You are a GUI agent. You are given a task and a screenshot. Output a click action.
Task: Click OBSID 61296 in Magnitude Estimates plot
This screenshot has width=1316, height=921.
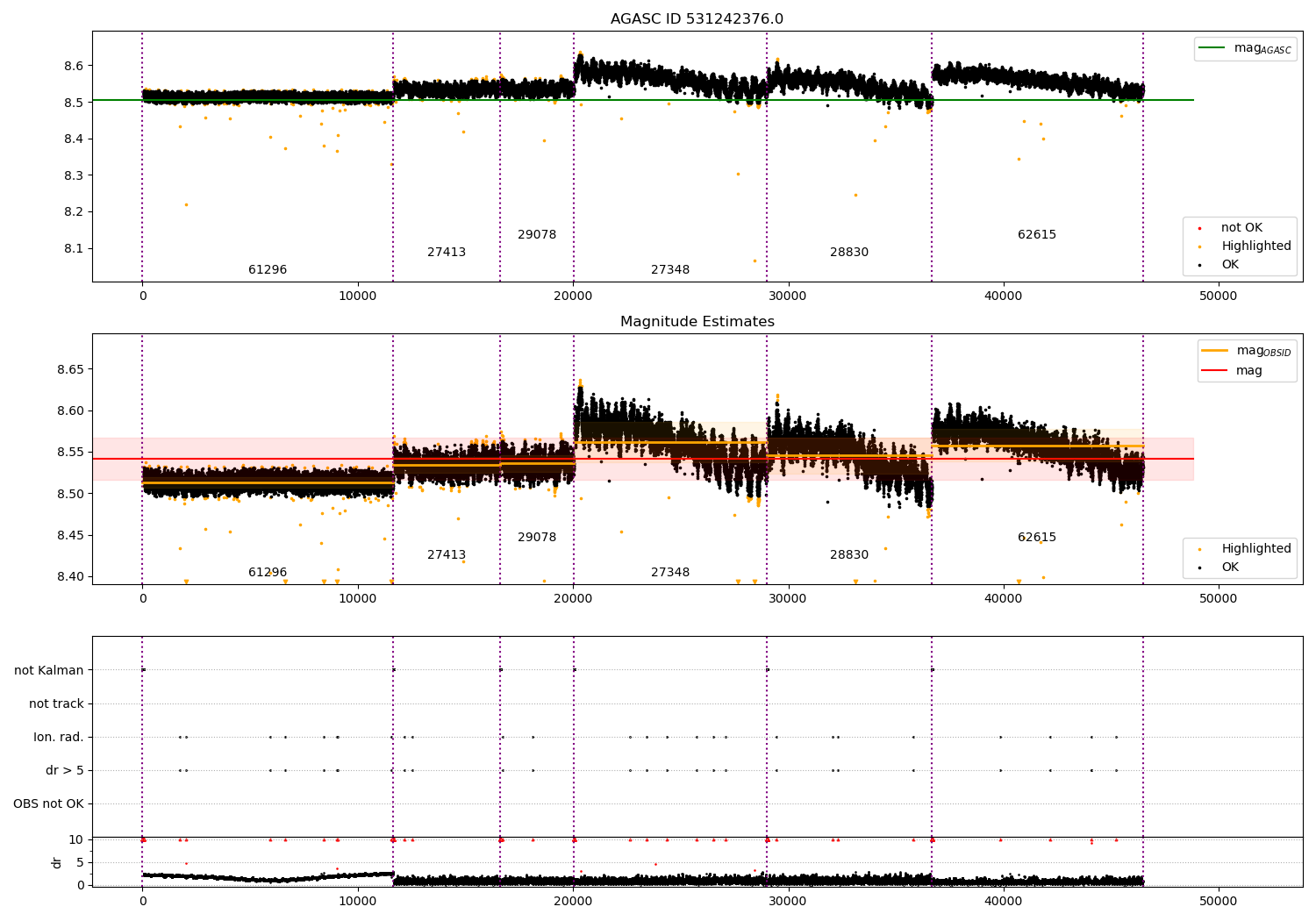tap(268, 573)
